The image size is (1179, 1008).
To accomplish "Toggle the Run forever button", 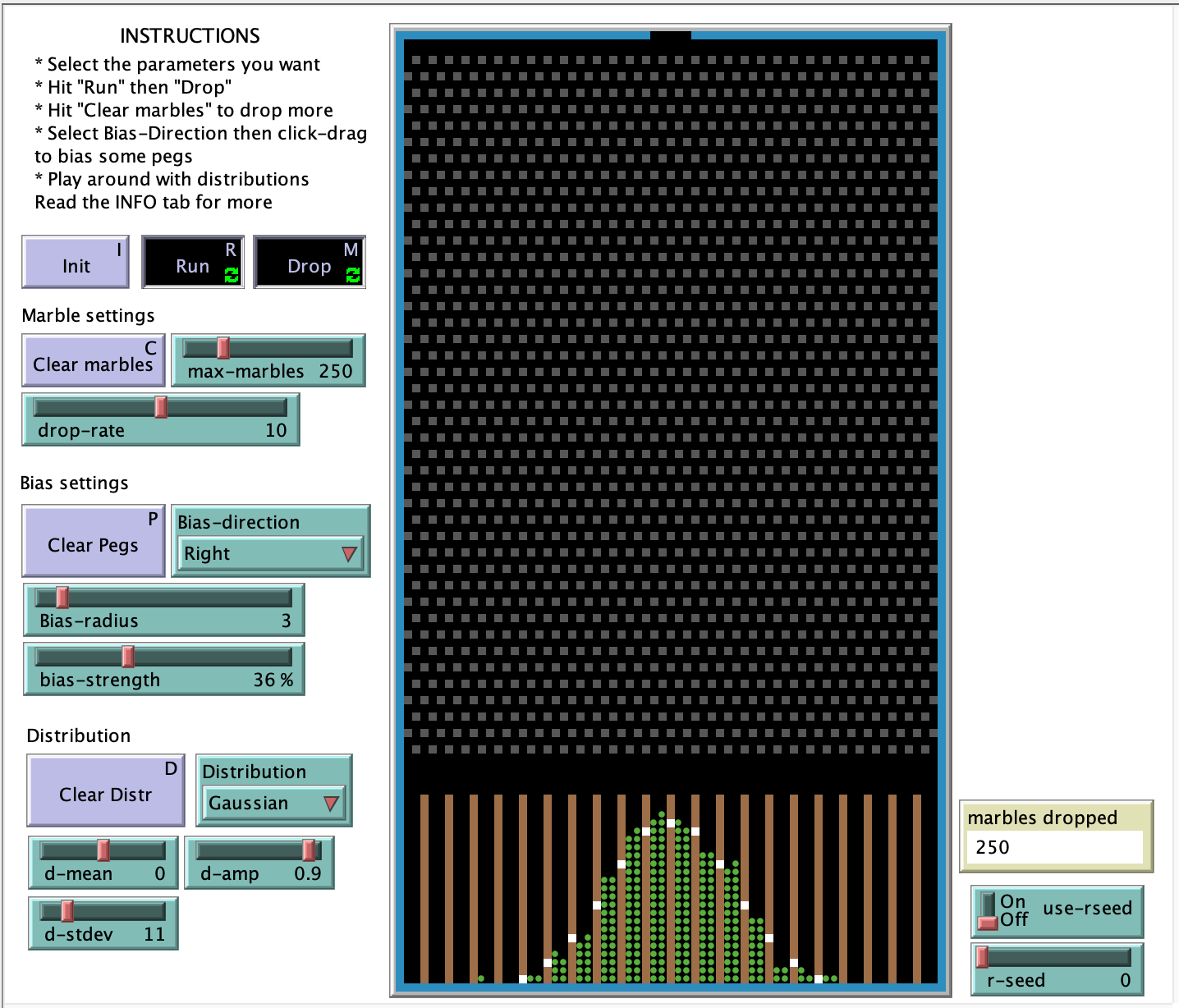I will tap(192, 263).
